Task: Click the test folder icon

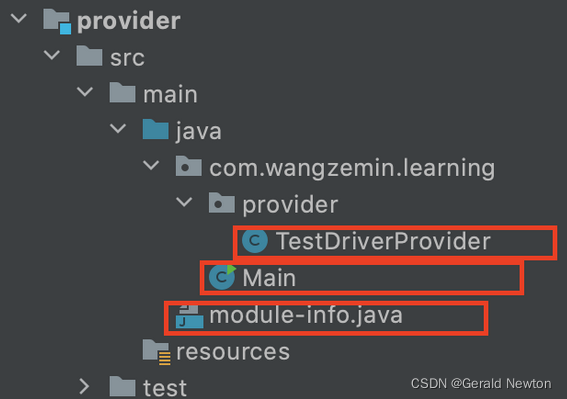Action: tap(123, 386)
